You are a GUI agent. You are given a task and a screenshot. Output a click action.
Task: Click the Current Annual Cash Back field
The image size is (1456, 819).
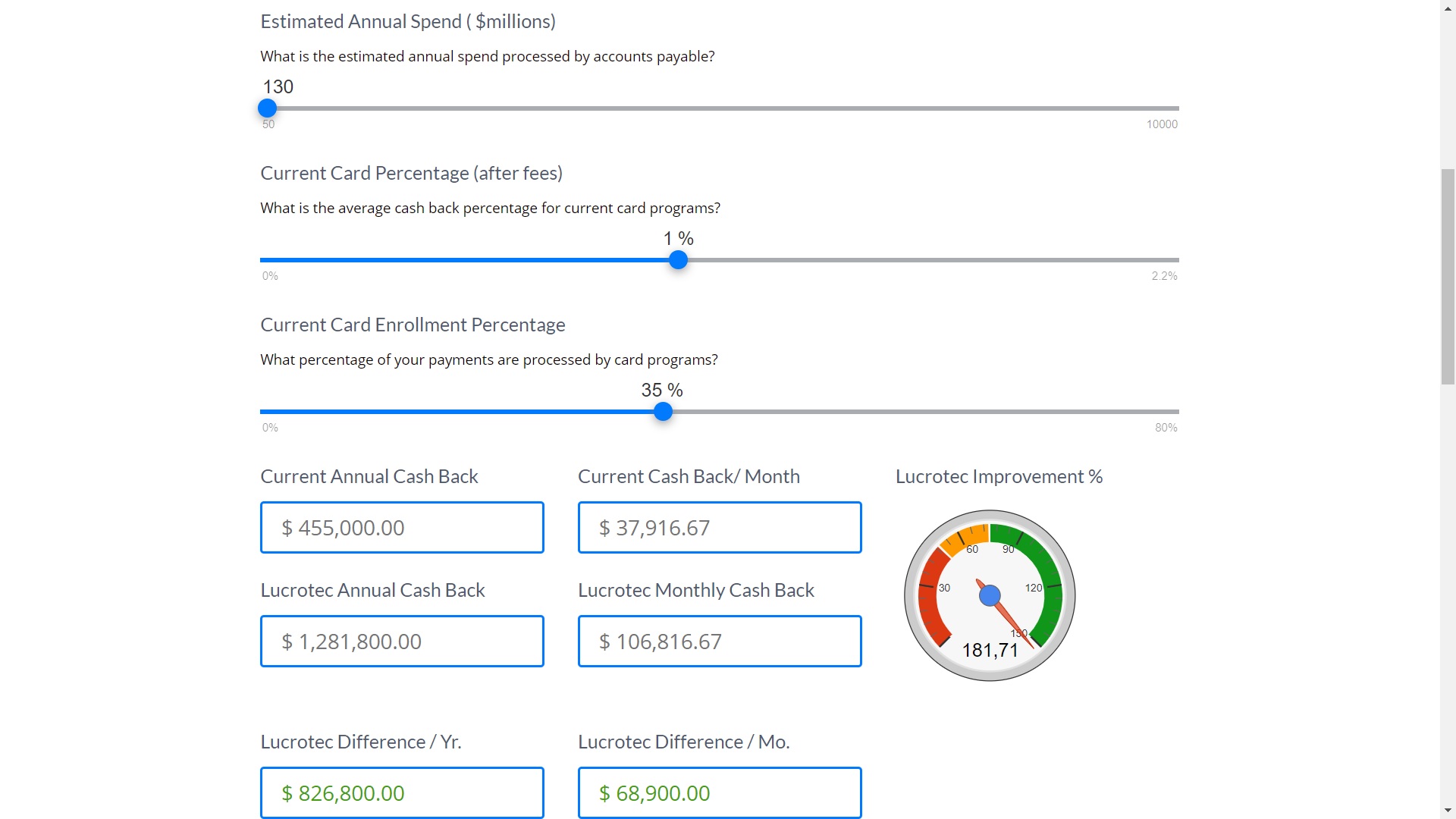tap(402, 528)
